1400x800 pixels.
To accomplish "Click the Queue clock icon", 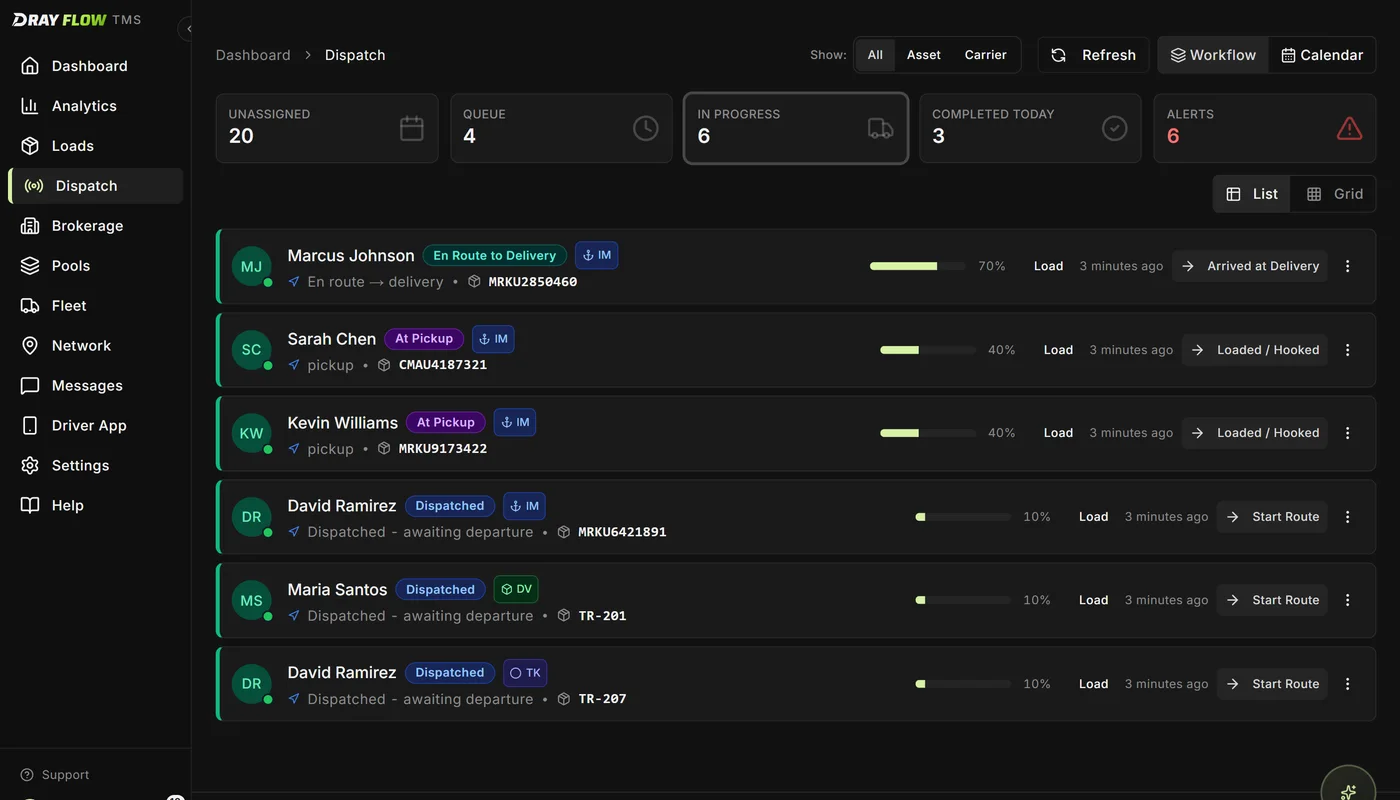I will (646, 128).
